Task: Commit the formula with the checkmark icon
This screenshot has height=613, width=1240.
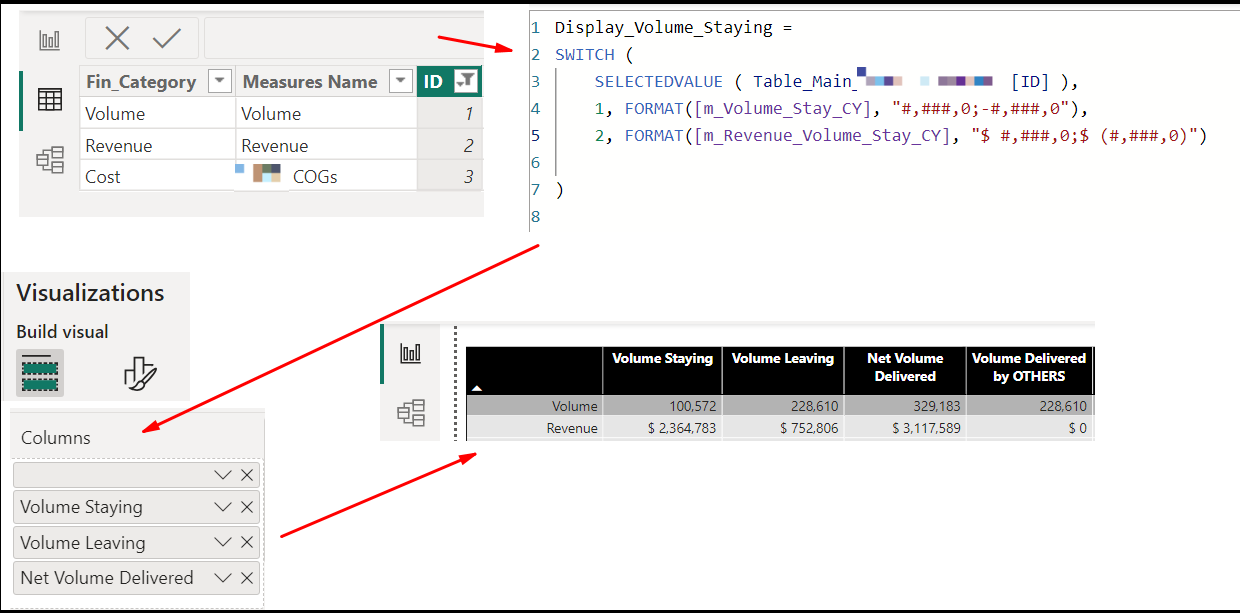Action: (x=167, y=39)
